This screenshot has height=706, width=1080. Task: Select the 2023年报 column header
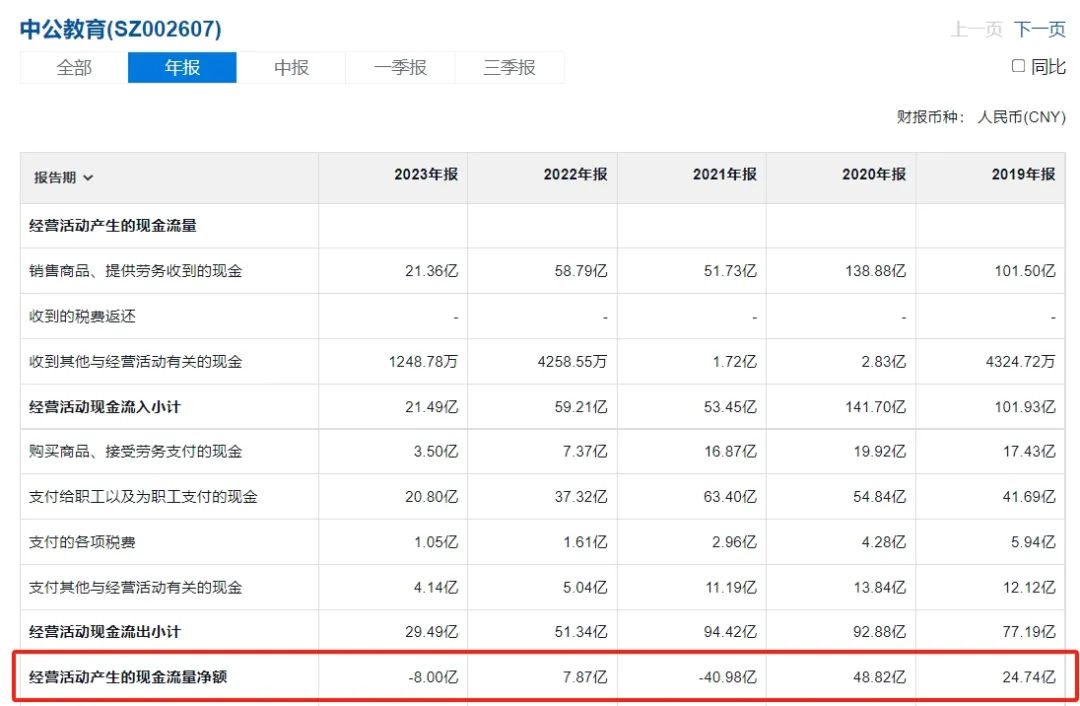click(x=426, y=175)
